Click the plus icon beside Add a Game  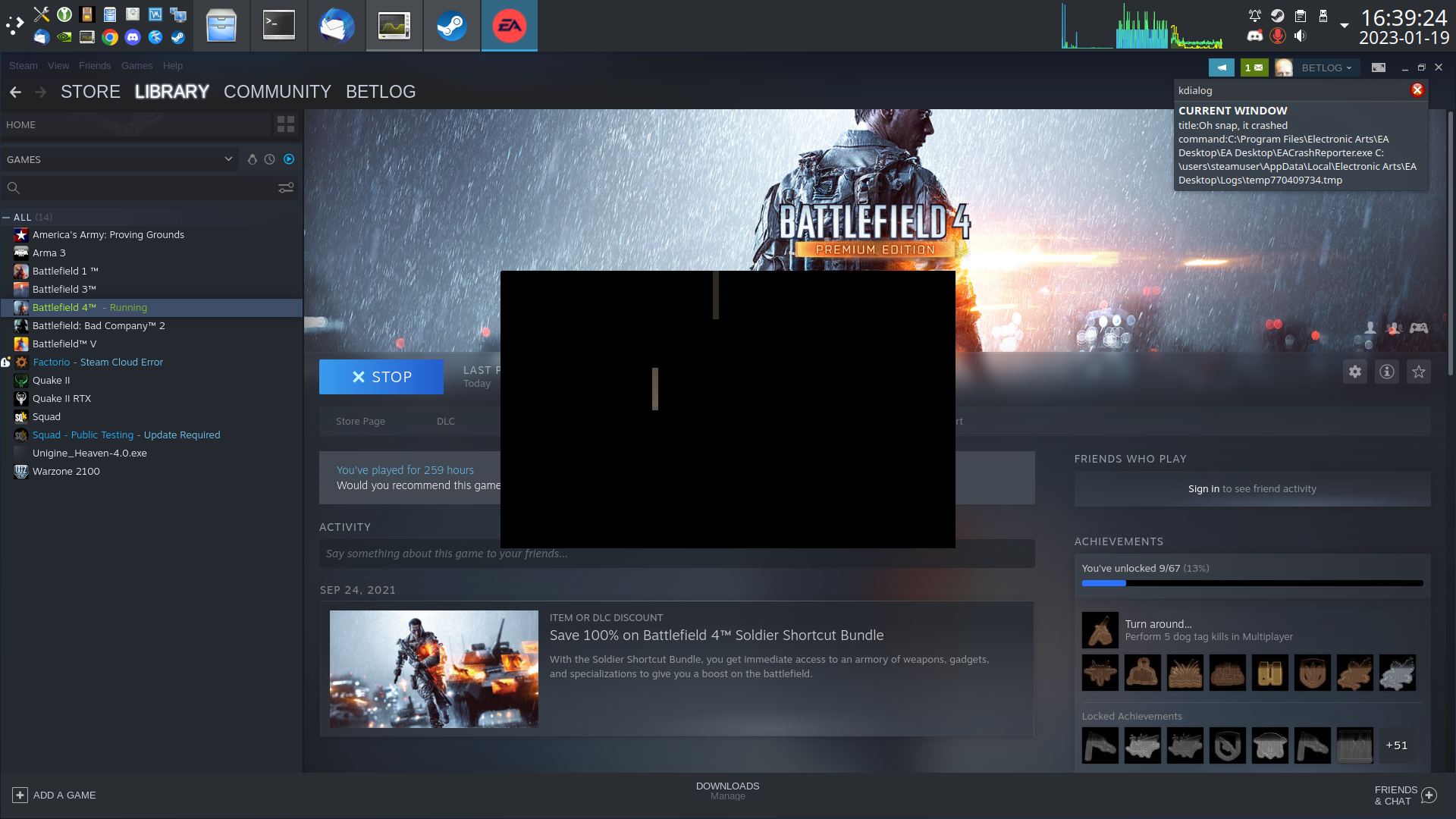point(20,795)
